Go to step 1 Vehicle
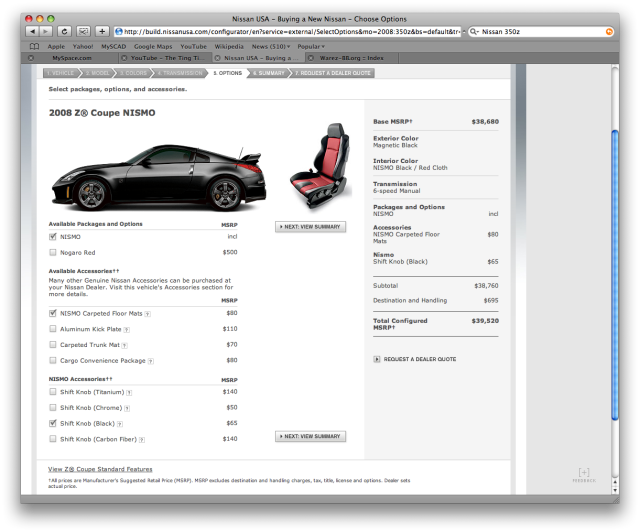 tap(60, 73)
